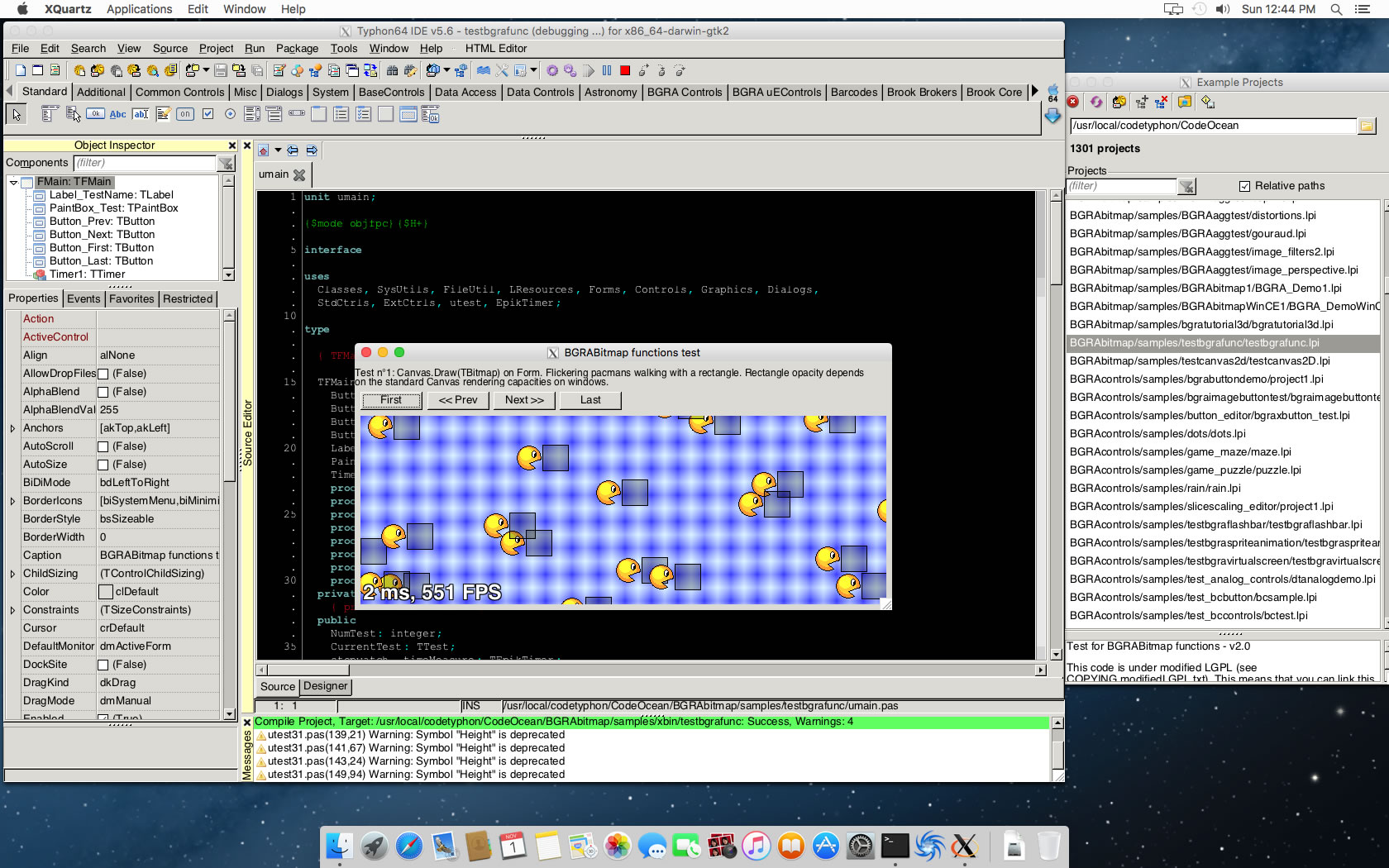Select the arrow pointer selection tool
Image resolution: width=1389 pixels, height=868 pixels.
[x=17, y=115]
